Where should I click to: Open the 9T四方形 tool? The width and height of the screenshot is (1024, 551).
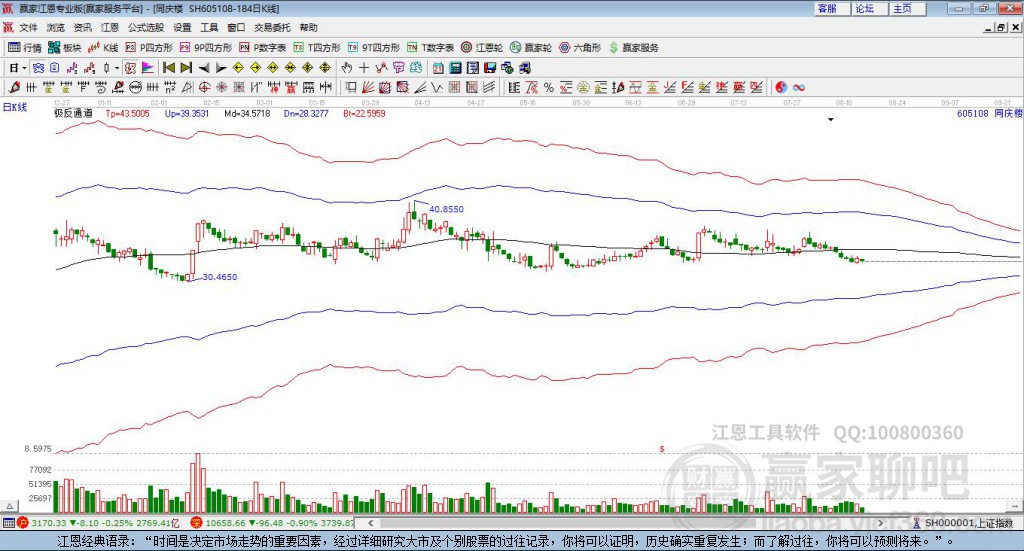pos(374,48)
